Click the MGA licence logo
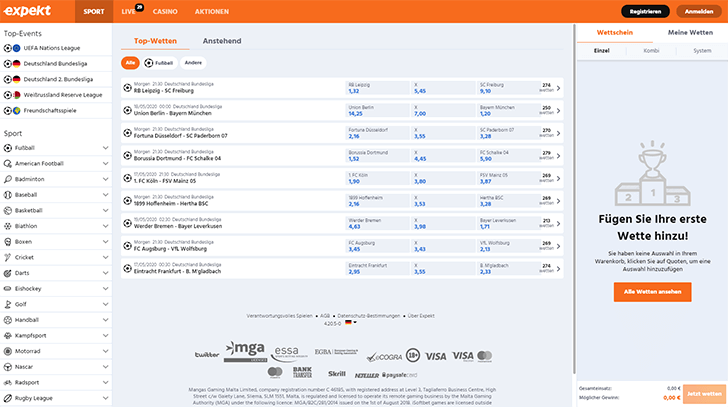Viewport: 728px width, 407px height. coord(245,352)
